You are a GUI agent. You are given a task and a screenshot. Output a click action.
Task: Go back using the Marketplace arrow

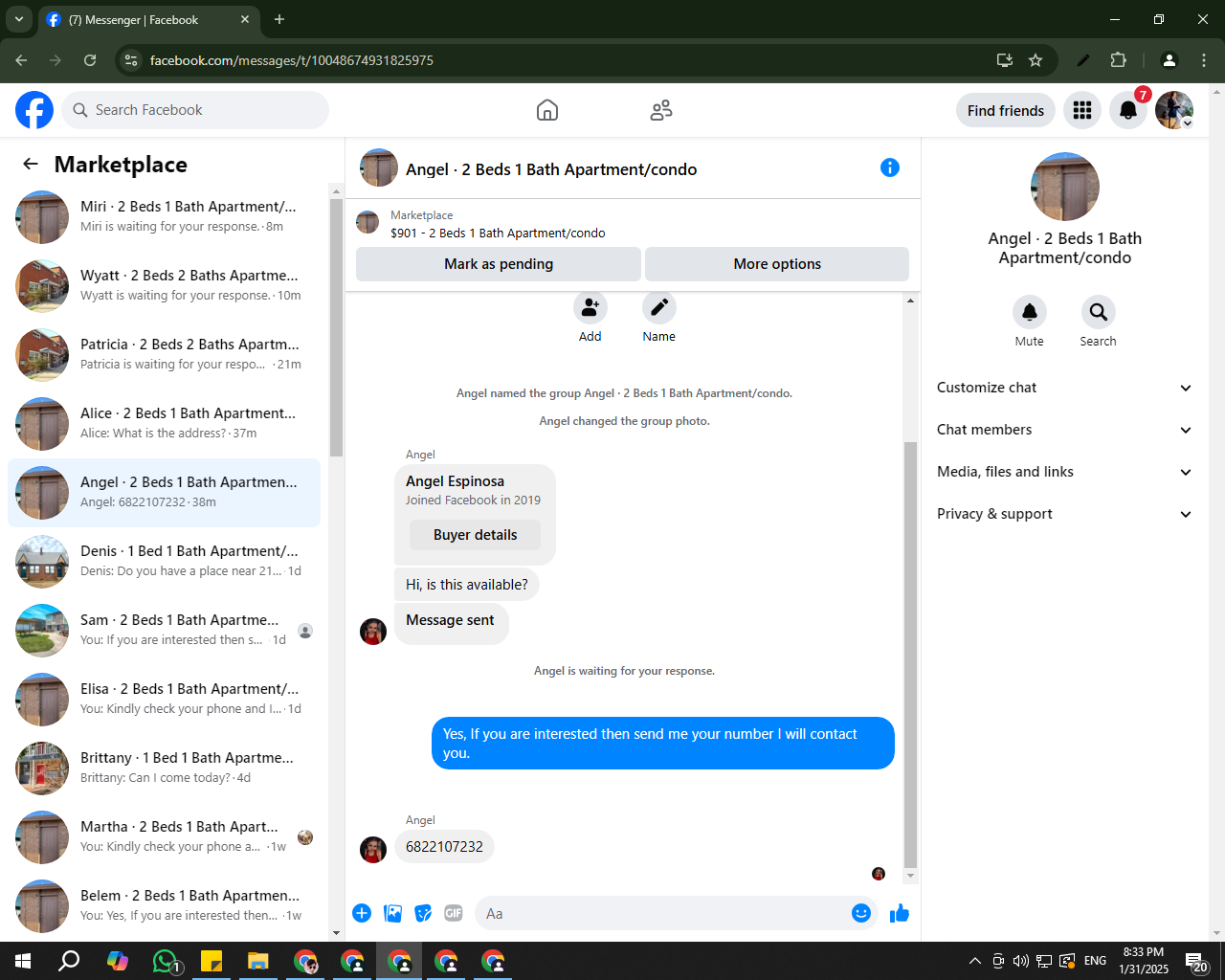(x=31, y=165)
